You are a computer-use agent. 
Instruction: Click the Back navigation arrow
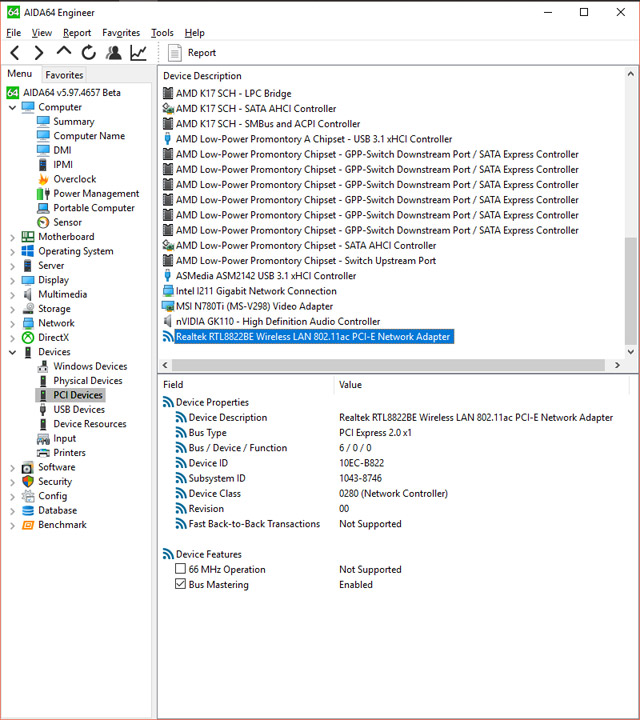pos(15,53)
